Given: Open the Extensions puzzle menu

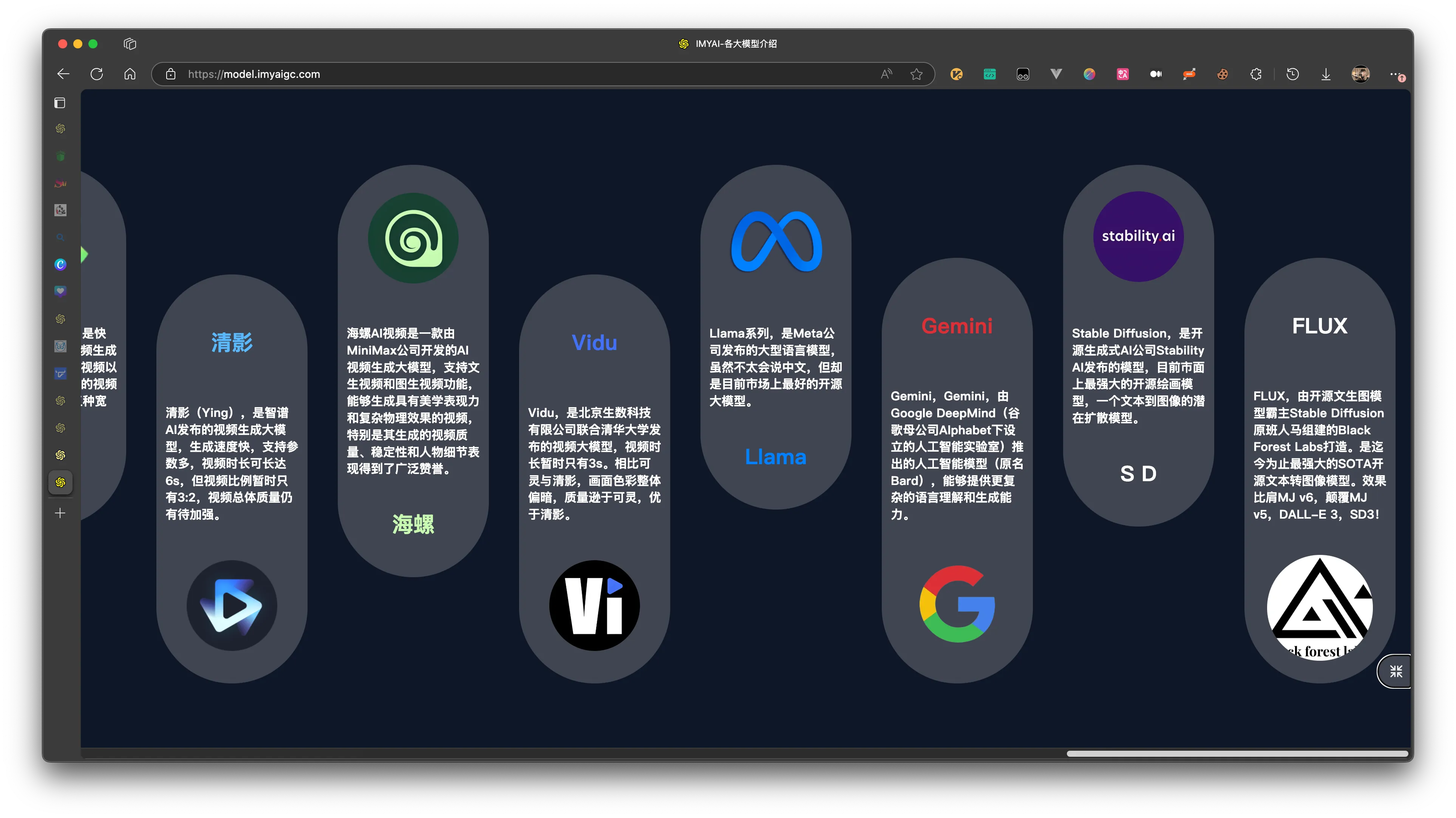Looking at the screenshot, I should (x=1256, y=74).
